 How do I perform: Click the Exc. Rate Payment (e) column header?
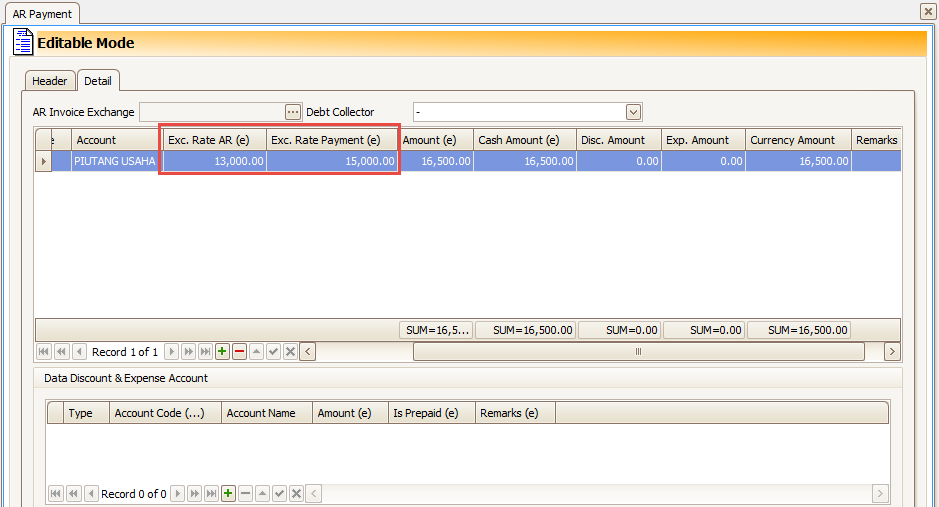click(x=332, y=140)
